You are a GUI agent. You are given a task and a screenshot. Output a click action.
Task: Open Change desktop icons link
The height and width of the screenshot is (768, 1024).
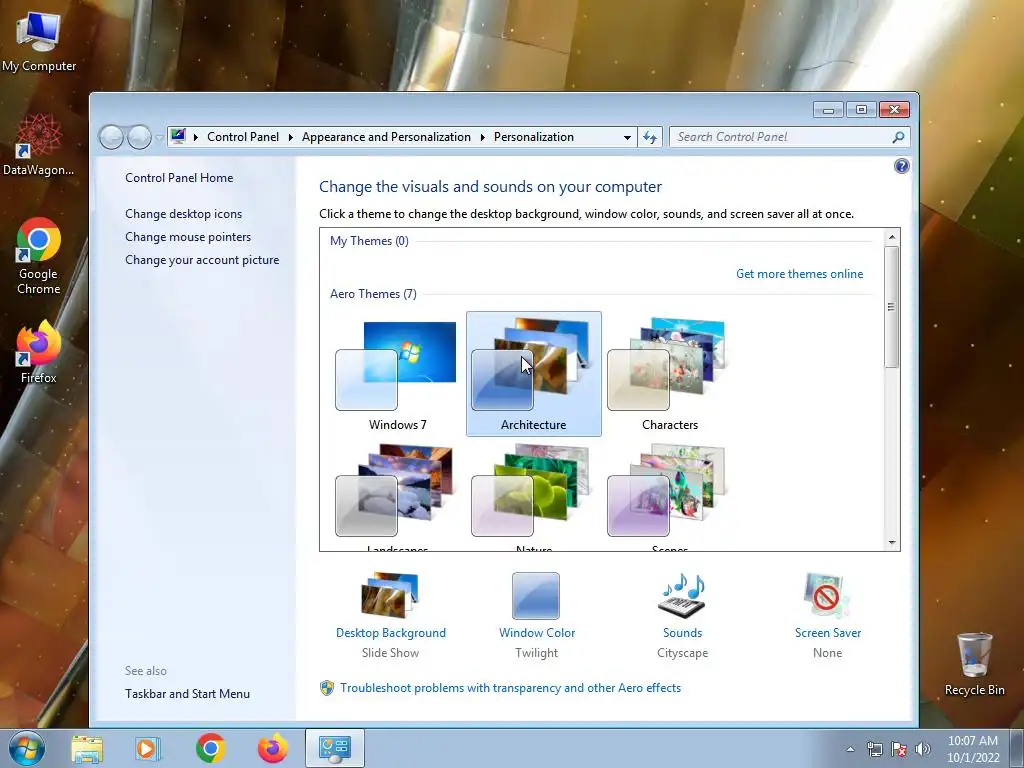pyautogui.click(x=184, y=214)
